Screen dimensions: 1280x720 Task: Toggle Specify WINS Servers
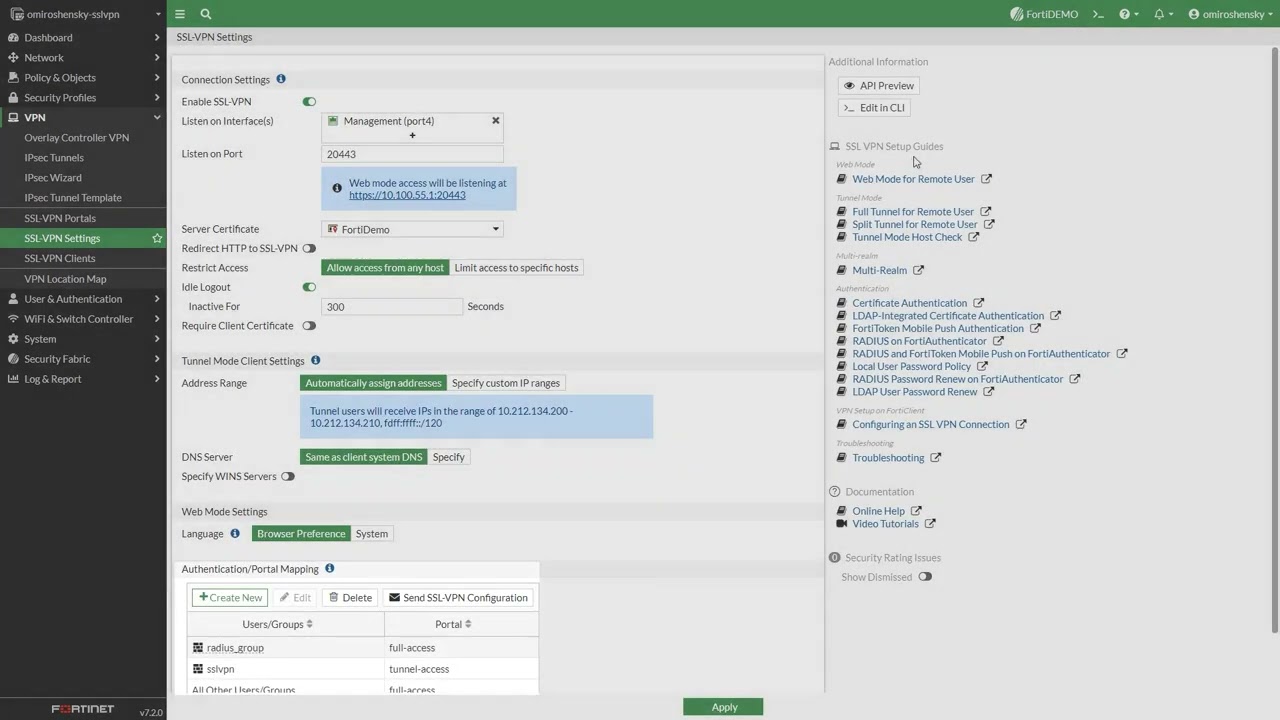click(288, 476)
